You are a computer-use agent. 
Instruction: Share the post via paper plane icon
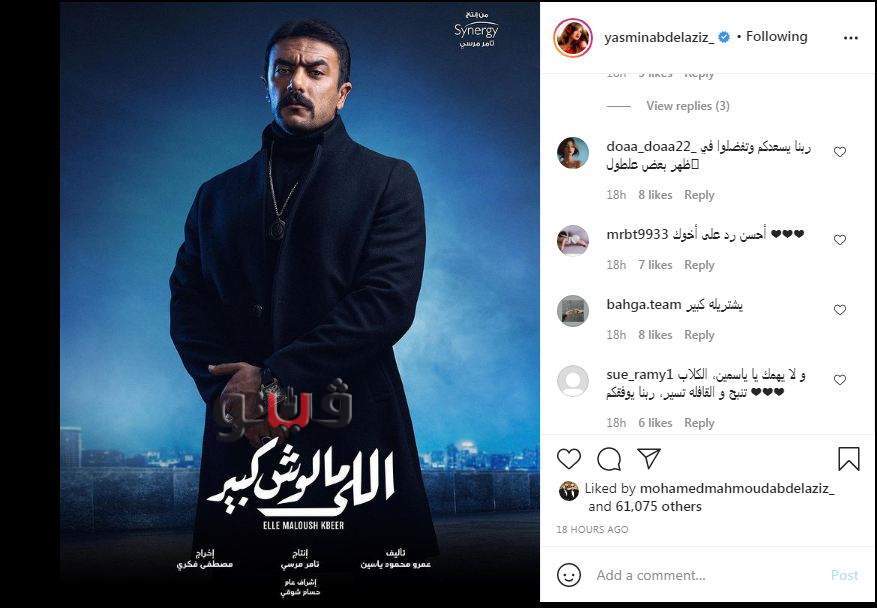[x=649, y=458]
